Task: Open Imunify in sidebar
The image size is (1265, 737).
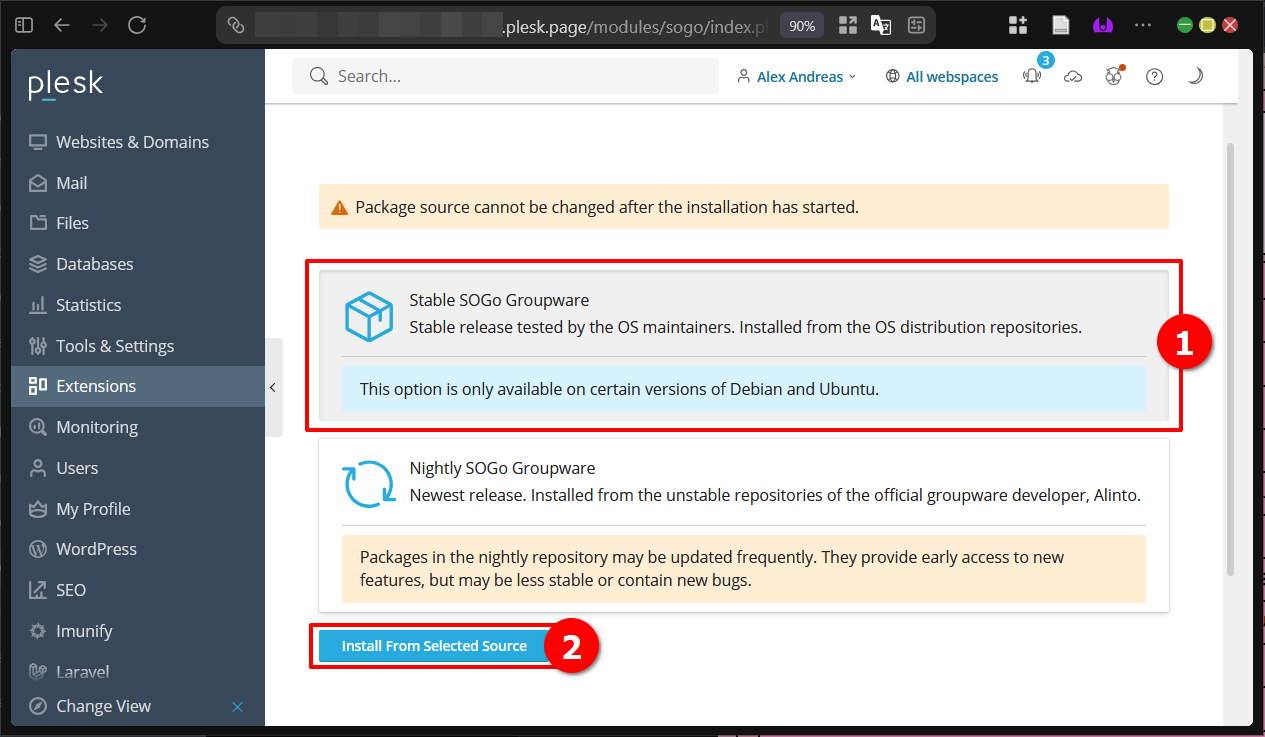Action: (x=138, y=631)
